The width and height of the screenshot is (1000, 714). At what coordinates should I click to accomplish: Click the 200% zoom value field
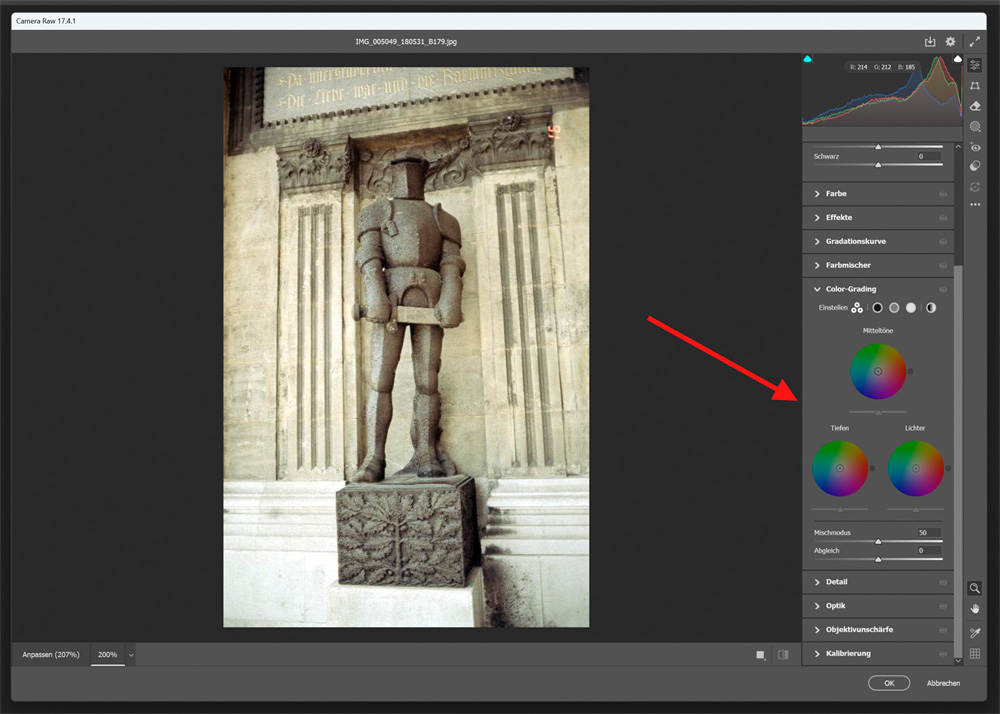(108, 655)
